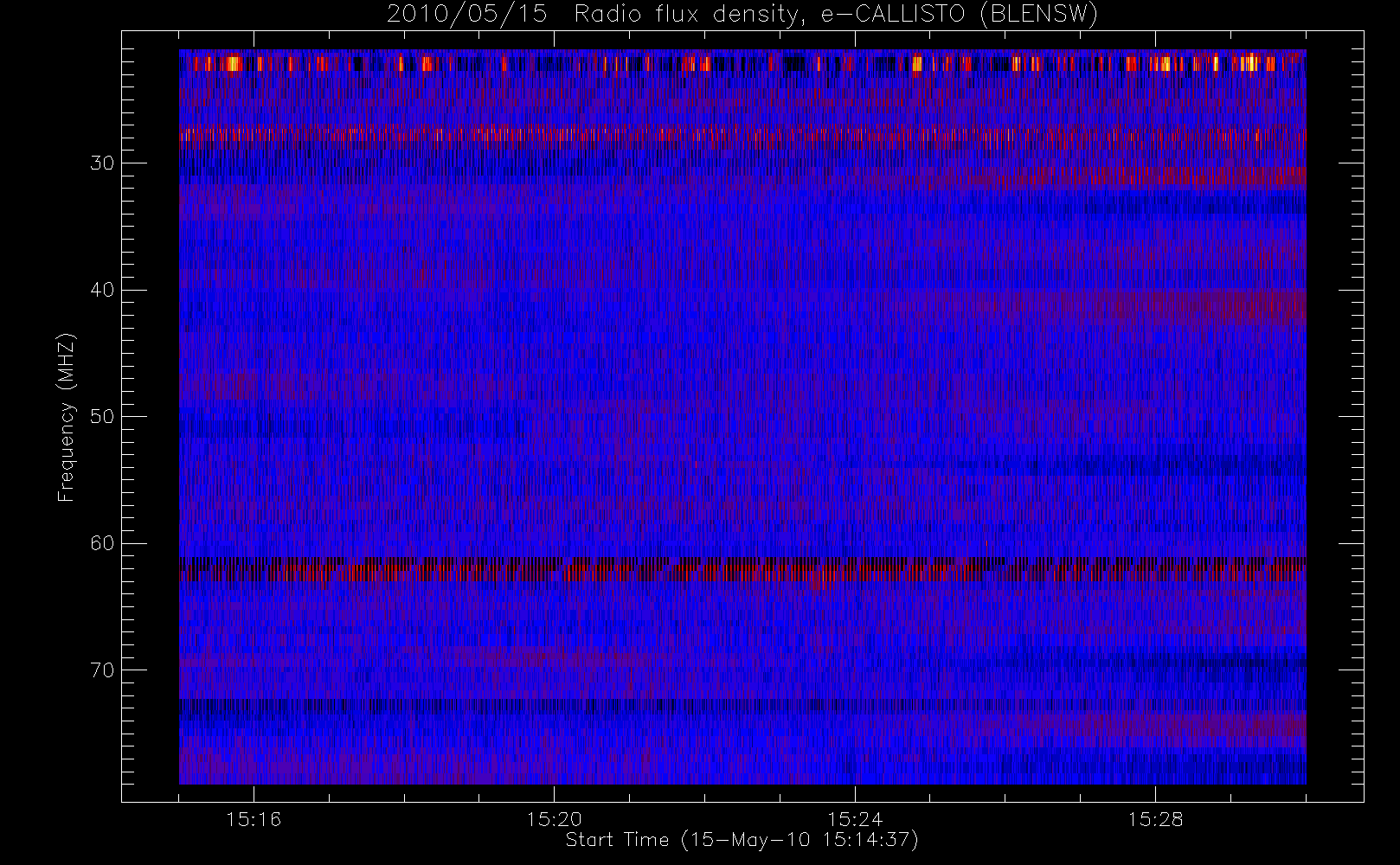Viewport: 1400px width, 865px height.
Task: Click the 60 MHz frequency tick label
Action: [102, 543]
